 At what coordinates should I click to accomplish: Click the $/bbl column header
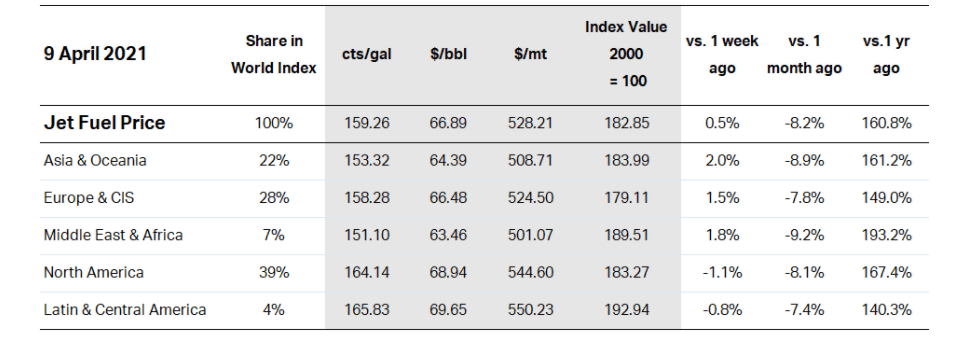pyautogui.click(x=448, y=54)
